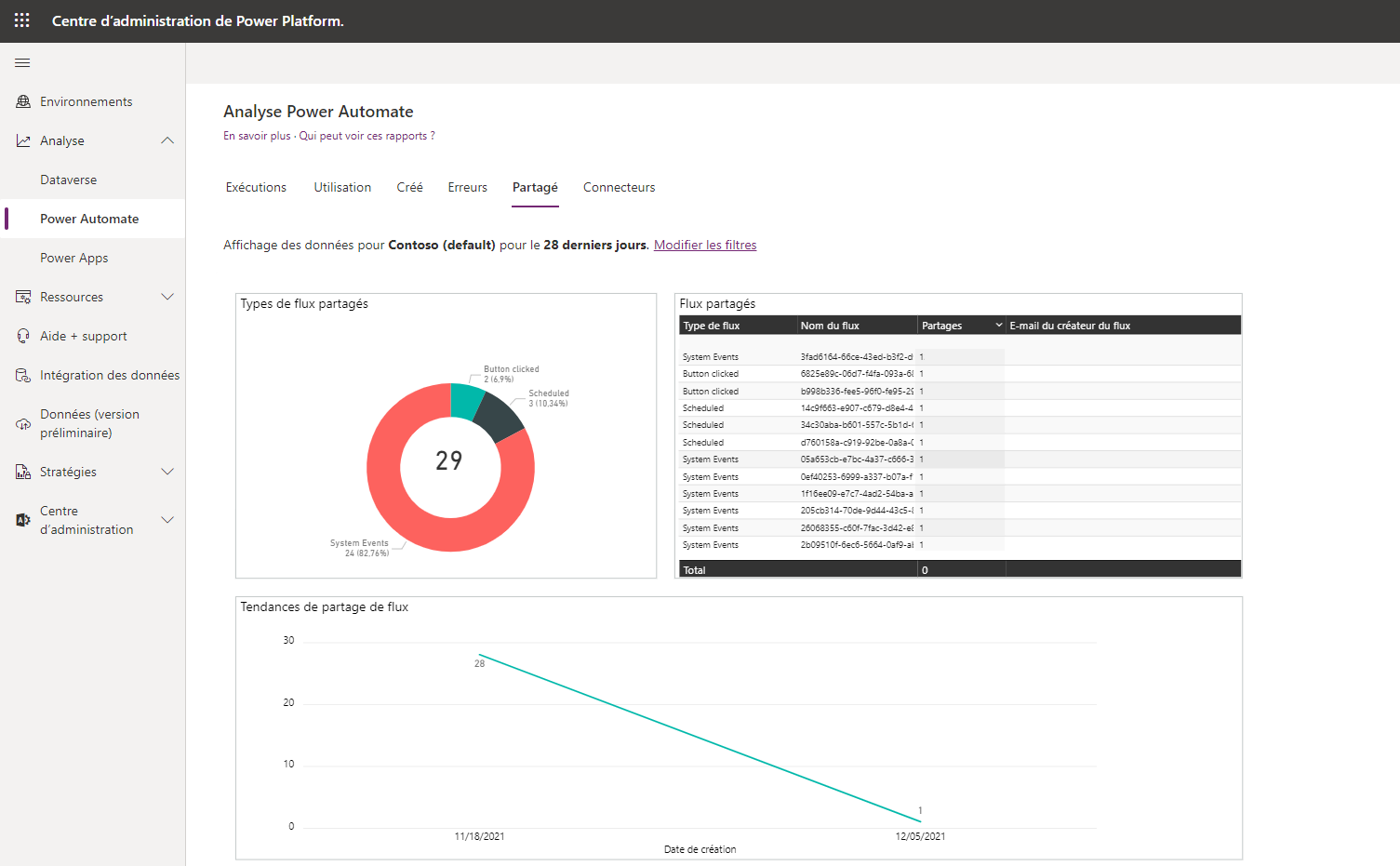Image resolution: width=1400 pixels, height=866 pixels.
Task: Click the Tendances de partage de flux title
Action: 324,606
